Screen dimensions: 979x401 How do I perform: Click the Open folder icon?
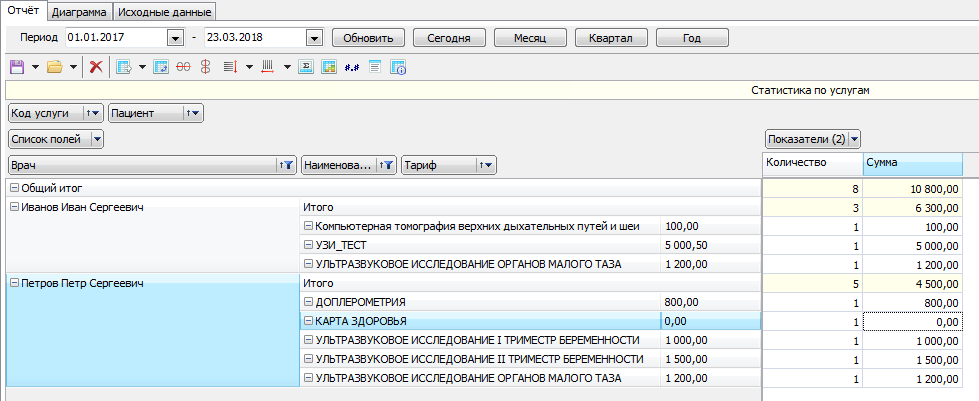pyautogui.click(x=54, y=67)
